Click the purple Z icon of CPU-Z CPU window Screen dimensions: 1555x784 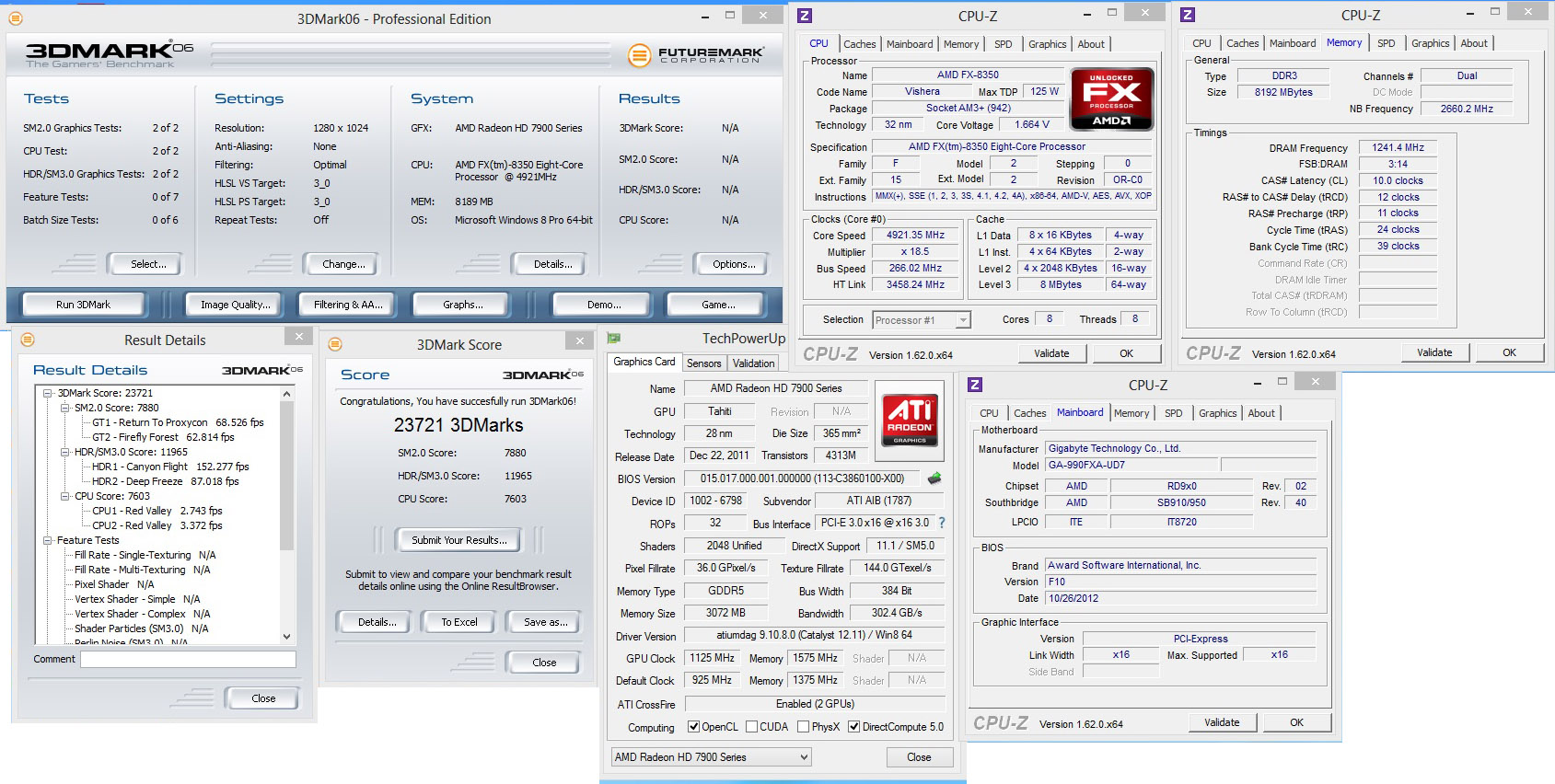pyautogui.click(x=805, y=16)
